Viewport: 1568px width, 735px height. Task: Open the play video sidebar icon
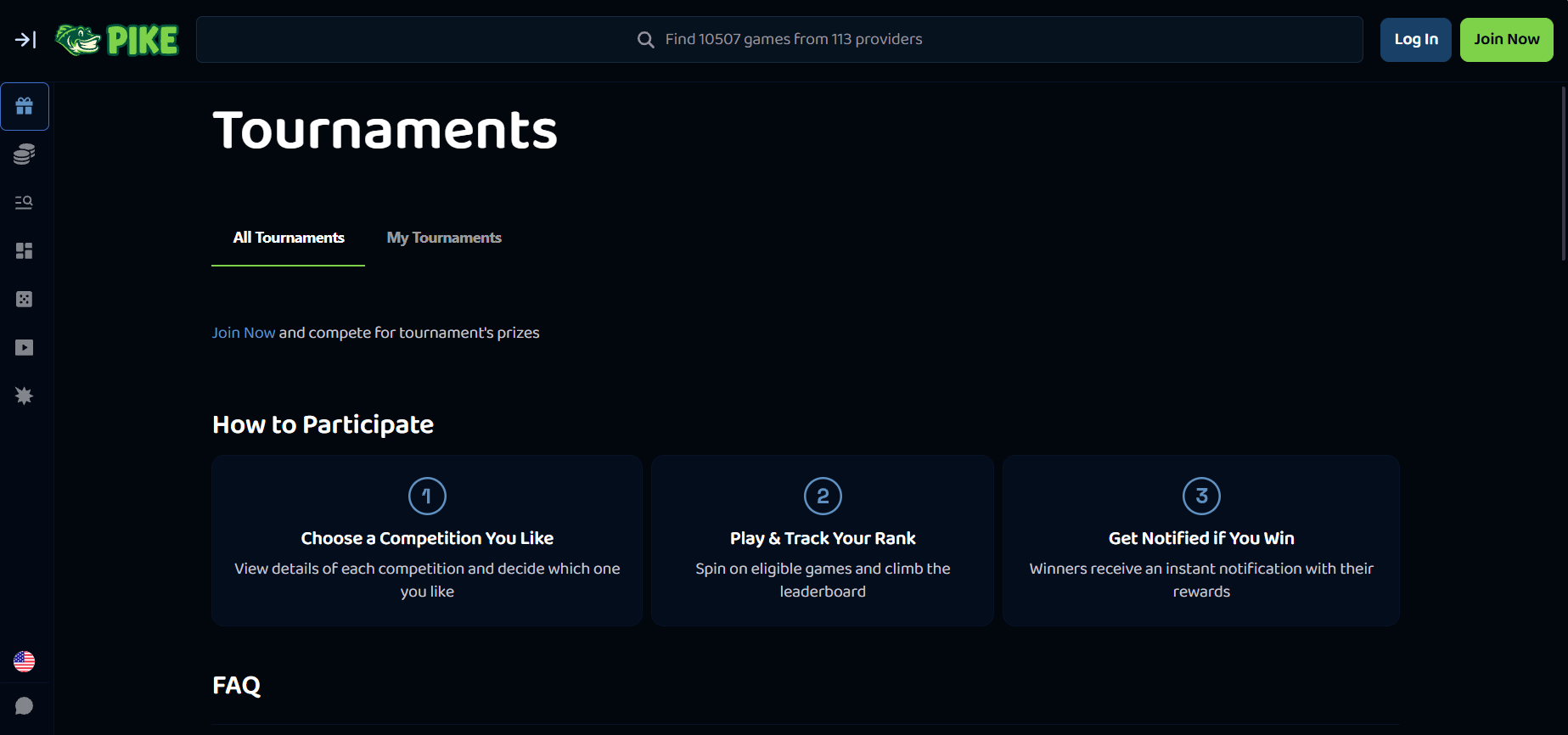click(x=25, y=347)
